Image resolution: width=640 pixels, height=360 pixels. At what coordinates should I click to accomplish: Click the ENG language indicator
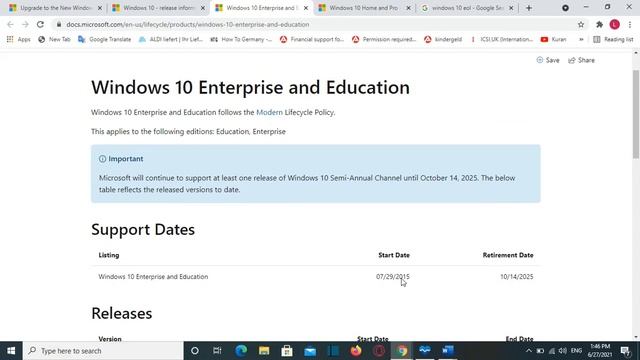[576, 351]
